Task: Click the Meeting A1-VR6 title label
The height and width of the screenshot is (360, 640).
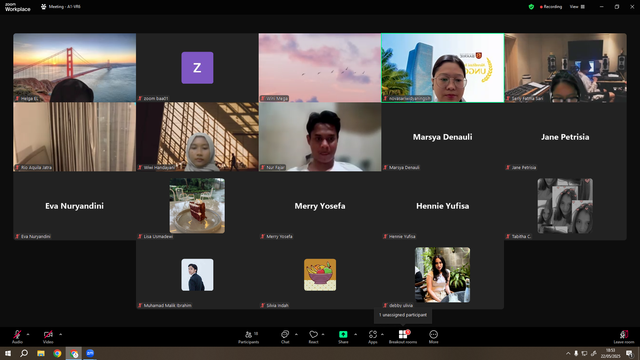Action: click(x=61, y=7)
